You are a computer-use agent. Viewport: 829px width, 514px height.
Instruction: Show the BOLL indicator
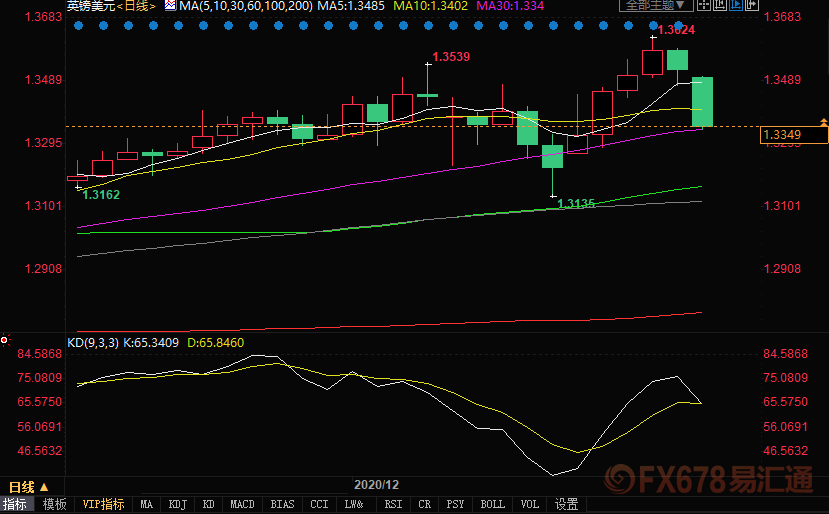(x=492, y=504)
